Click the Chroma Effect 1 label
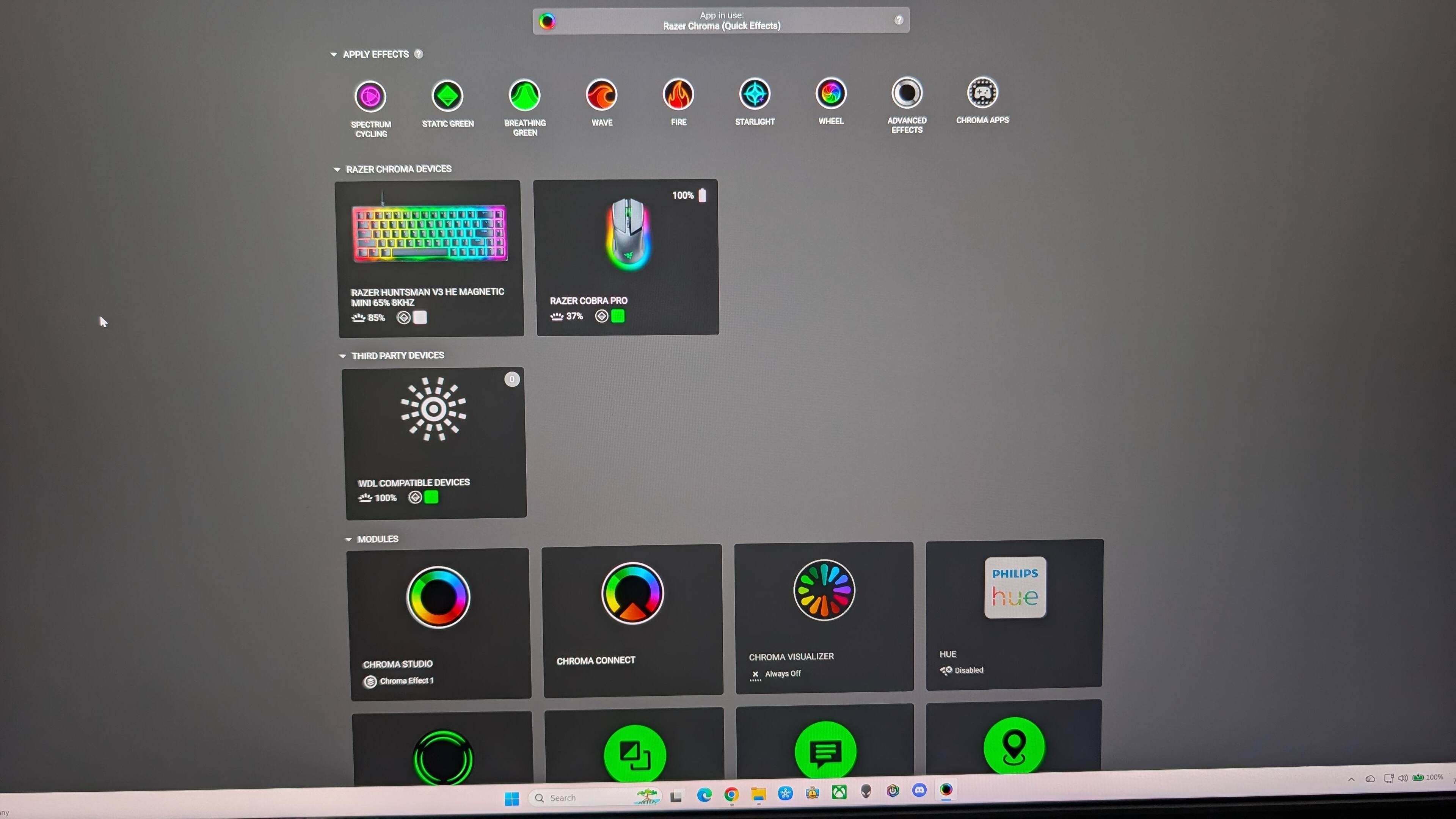Image resolution: width=1456 pixels, height=819 pixels. (406, 681)
